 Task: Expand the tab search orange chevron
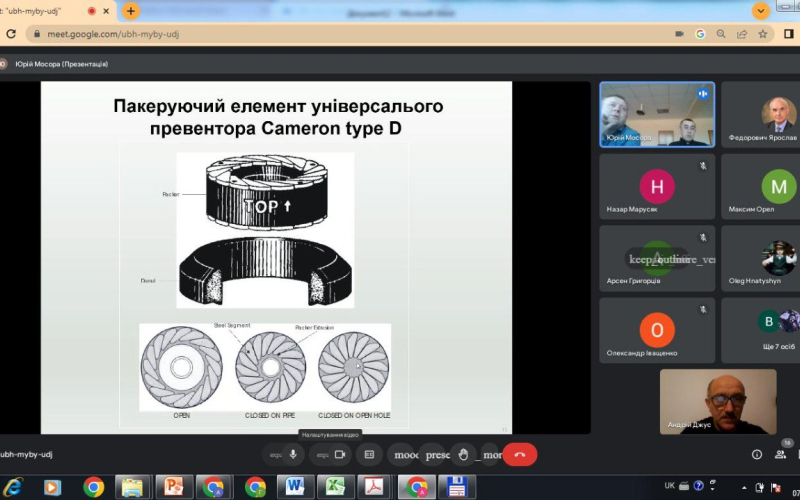(761, 11)
